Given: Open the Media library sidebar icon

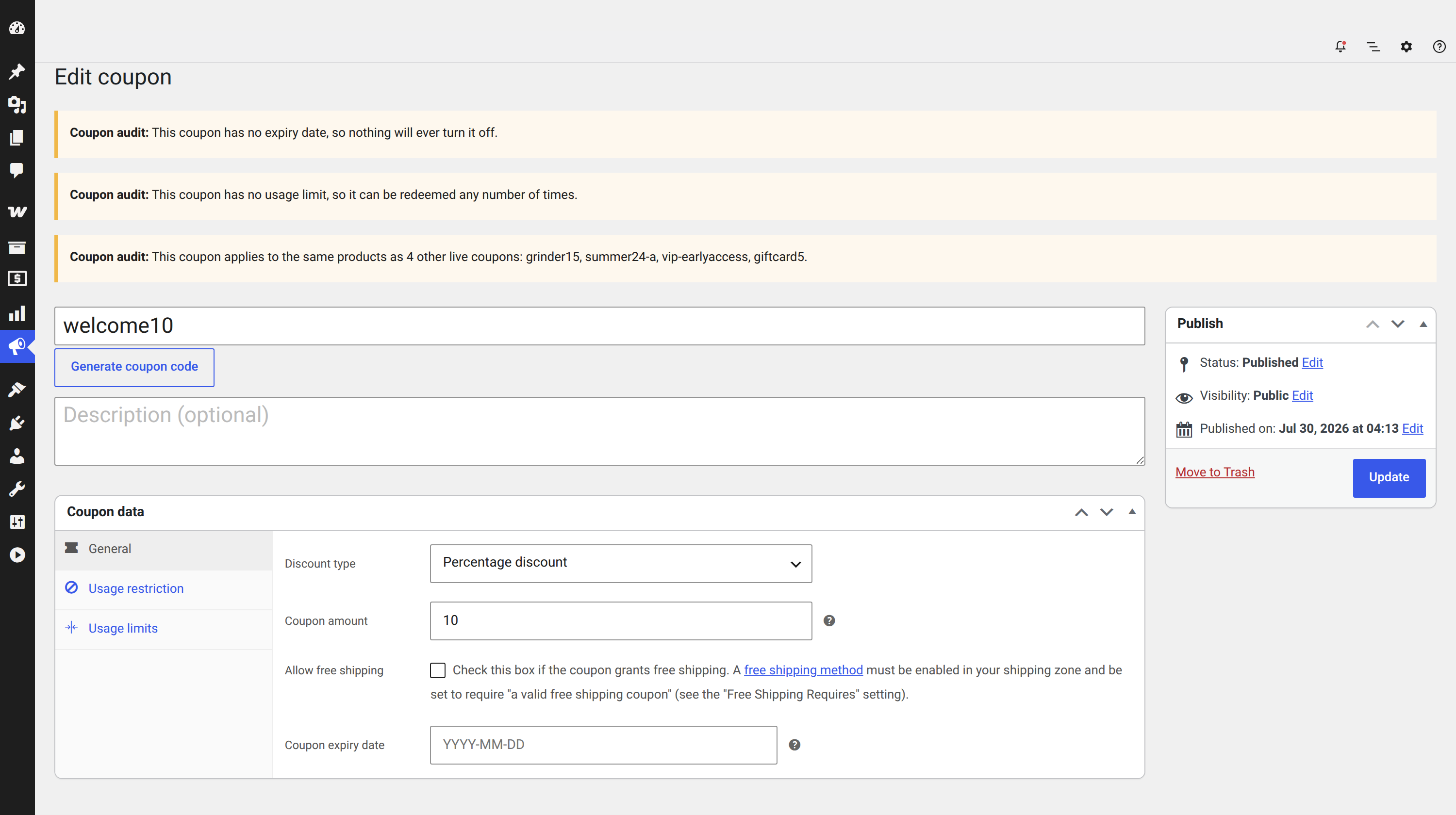Looking at the screenshot, I should tap(17, 104).
